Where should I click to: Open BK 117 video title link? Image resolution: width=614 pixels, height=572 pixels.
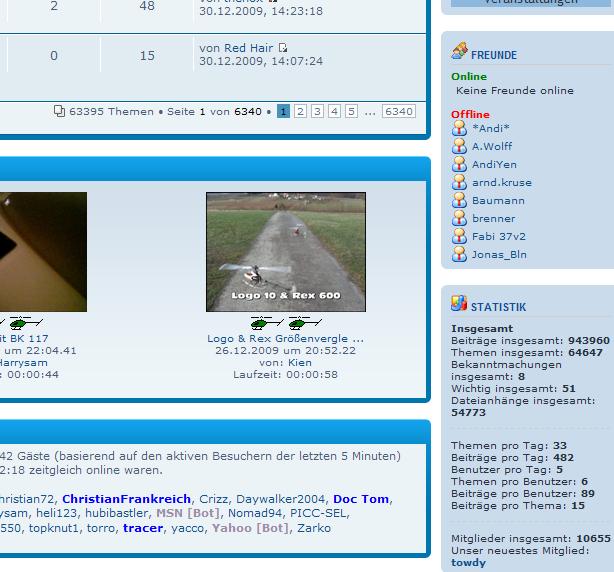[x=24, y=338]
